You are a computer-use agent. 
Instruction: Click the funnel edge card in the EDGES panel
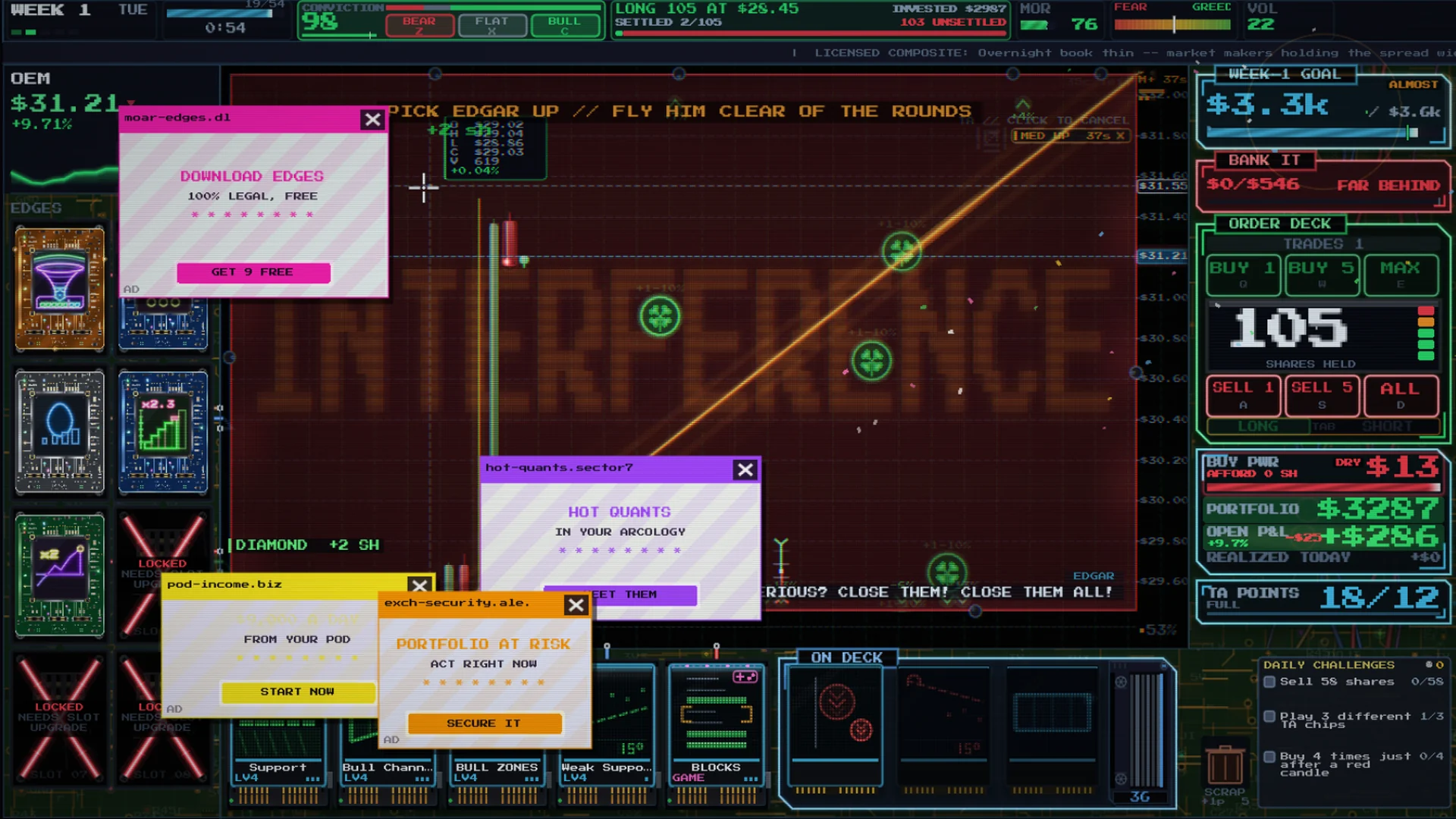[60, 289]
